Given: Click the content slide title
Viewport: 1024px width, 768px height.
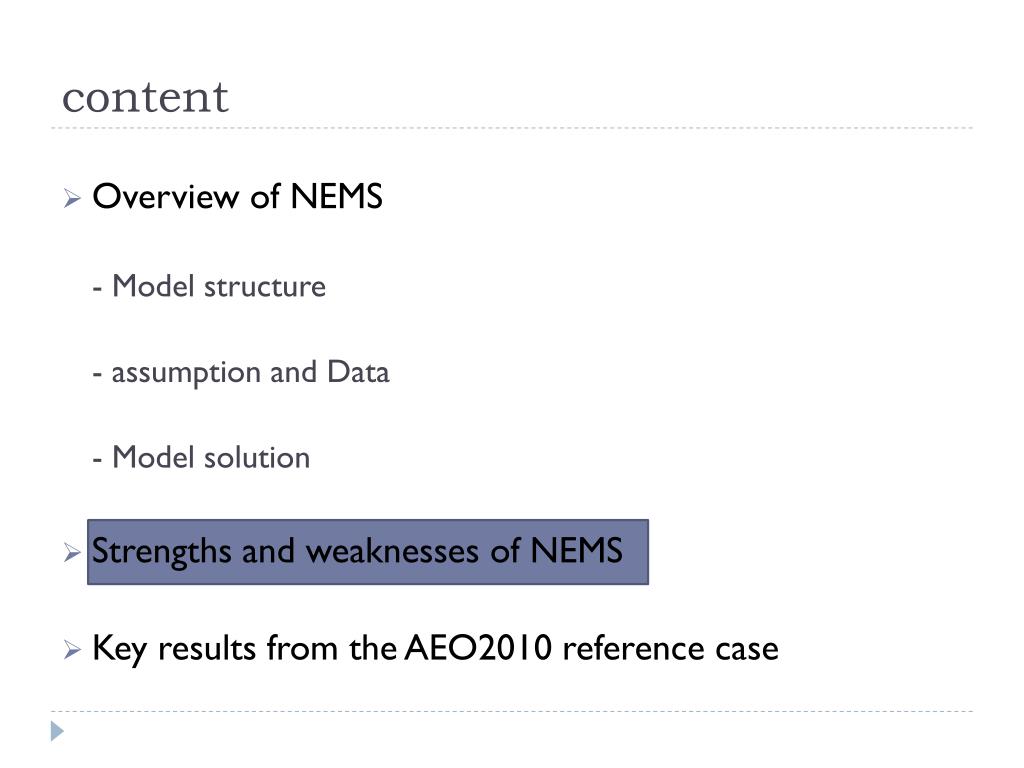Looking at the screenshot, I should point(145,98).
